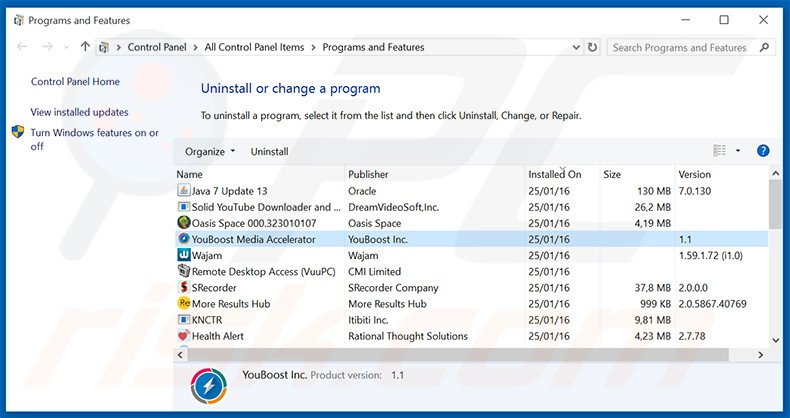Image resolution: width=790 pixels, height=418 pixels.
Task: Click the SRecorder program icon
Action: (x=184, y=288)
